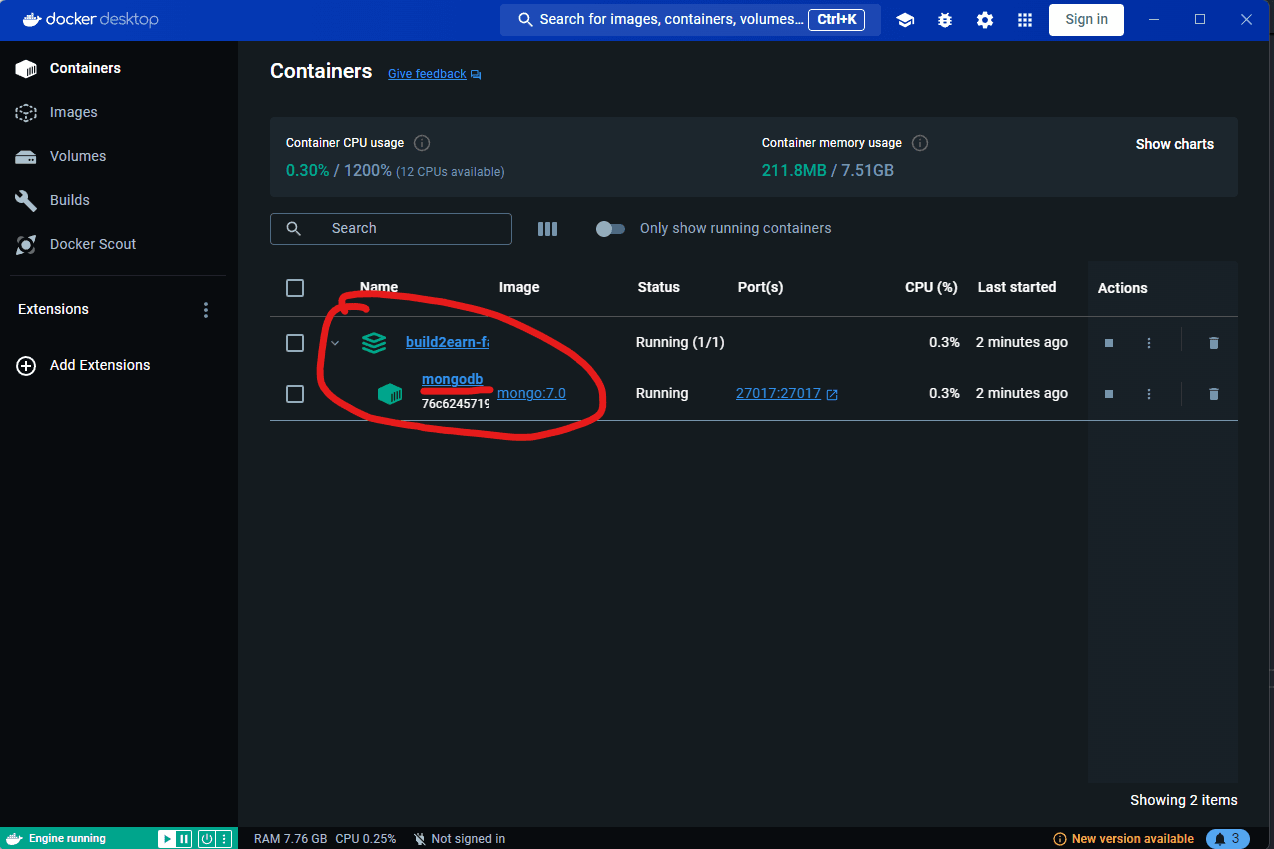This screenshot has width=1274, height=849.
Task: Click the Add Extensions plus icon
Action: point(26,365)
